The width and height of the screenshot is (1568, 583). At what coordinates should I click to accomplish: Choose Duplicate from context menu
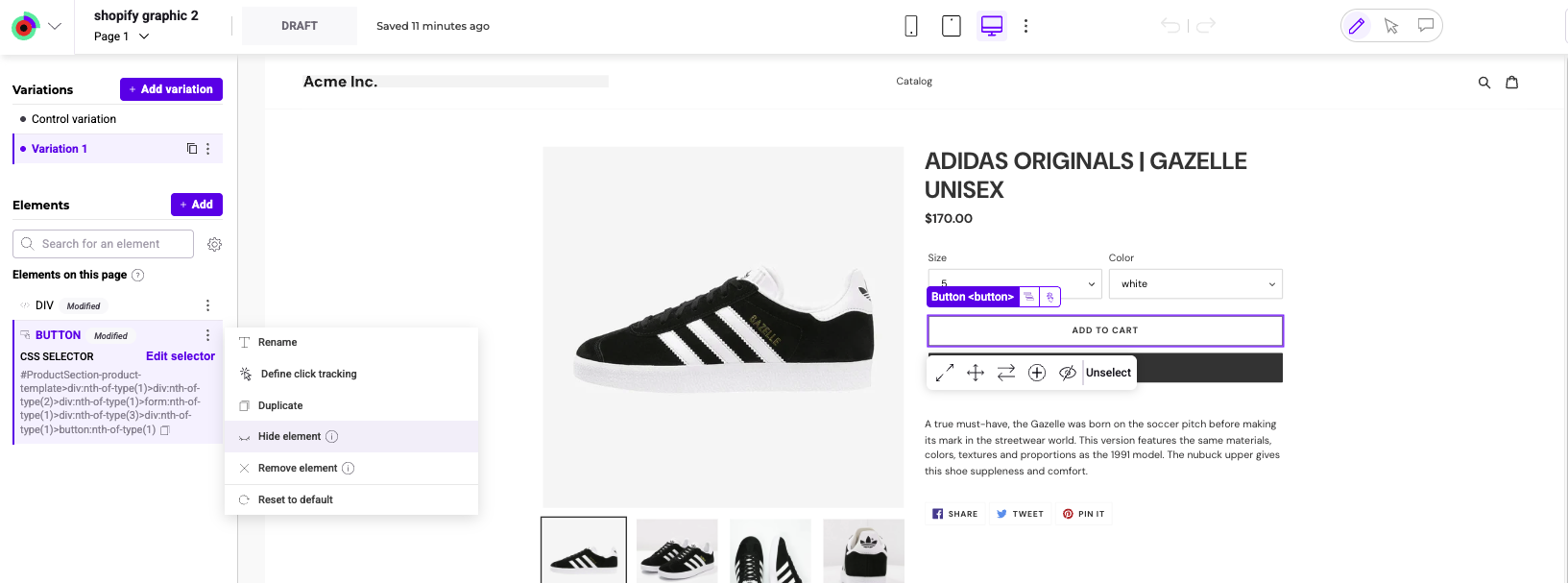point(280,406)
